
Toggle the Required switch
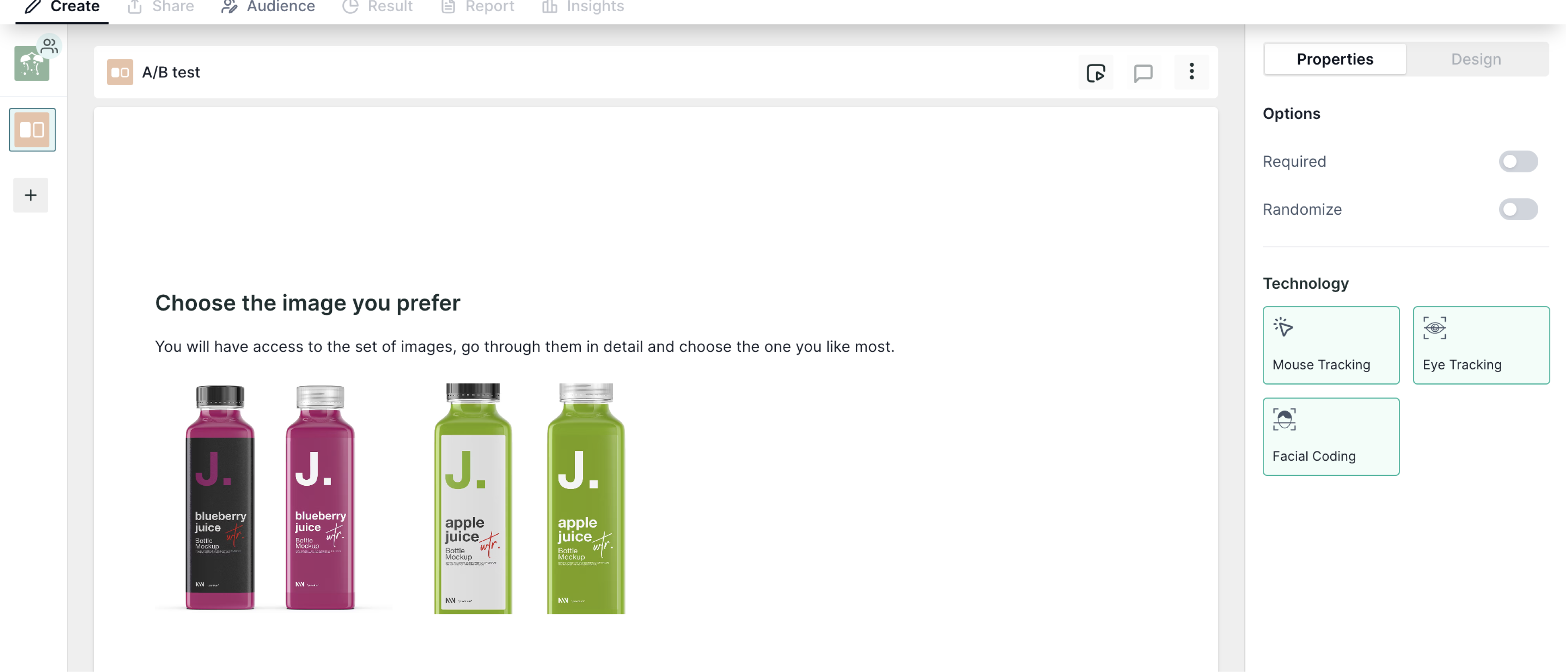(1518, 161)
